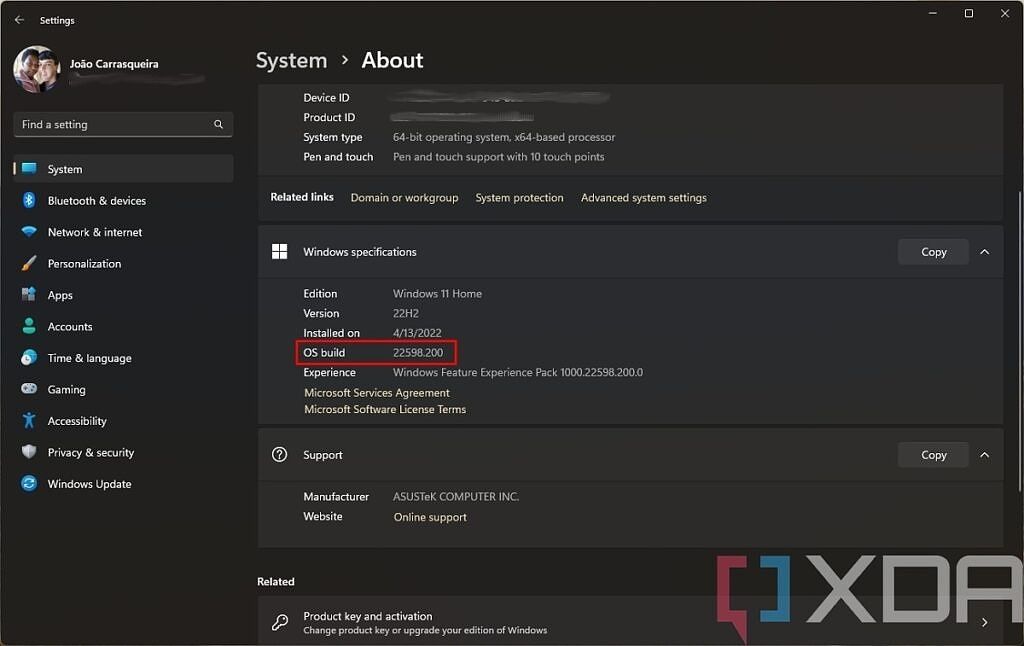Open the Microsoft Services Agreement
The image size is (1024, 646).
click(377, 392)
